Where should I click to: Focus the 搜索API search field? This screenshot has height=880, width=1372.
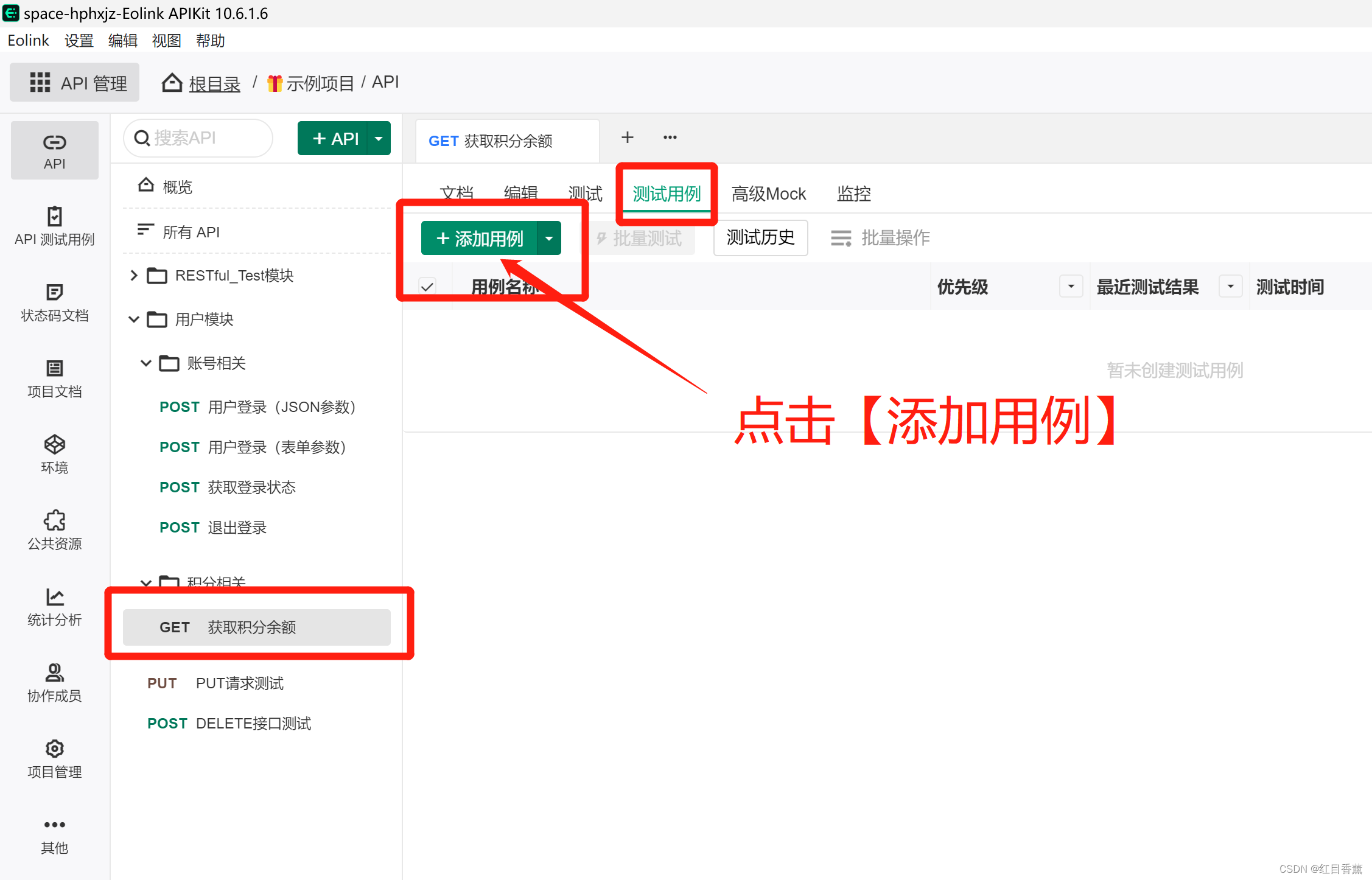(198, 138)
